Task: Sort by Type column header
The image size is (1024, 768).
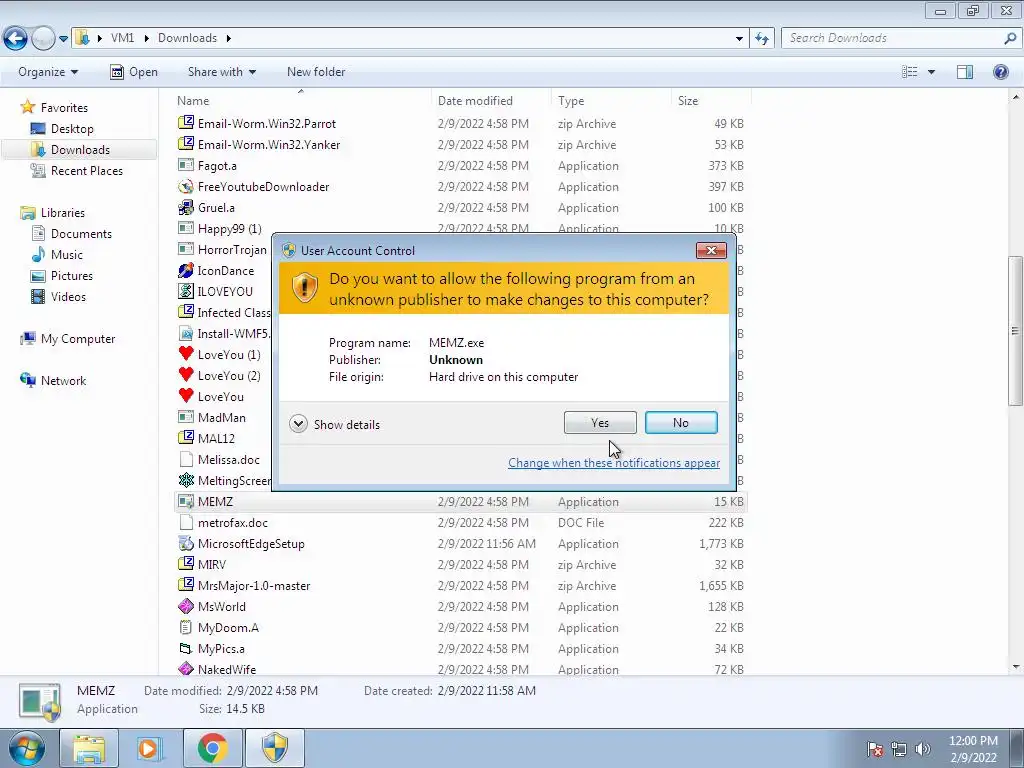Action: (611, 101)
